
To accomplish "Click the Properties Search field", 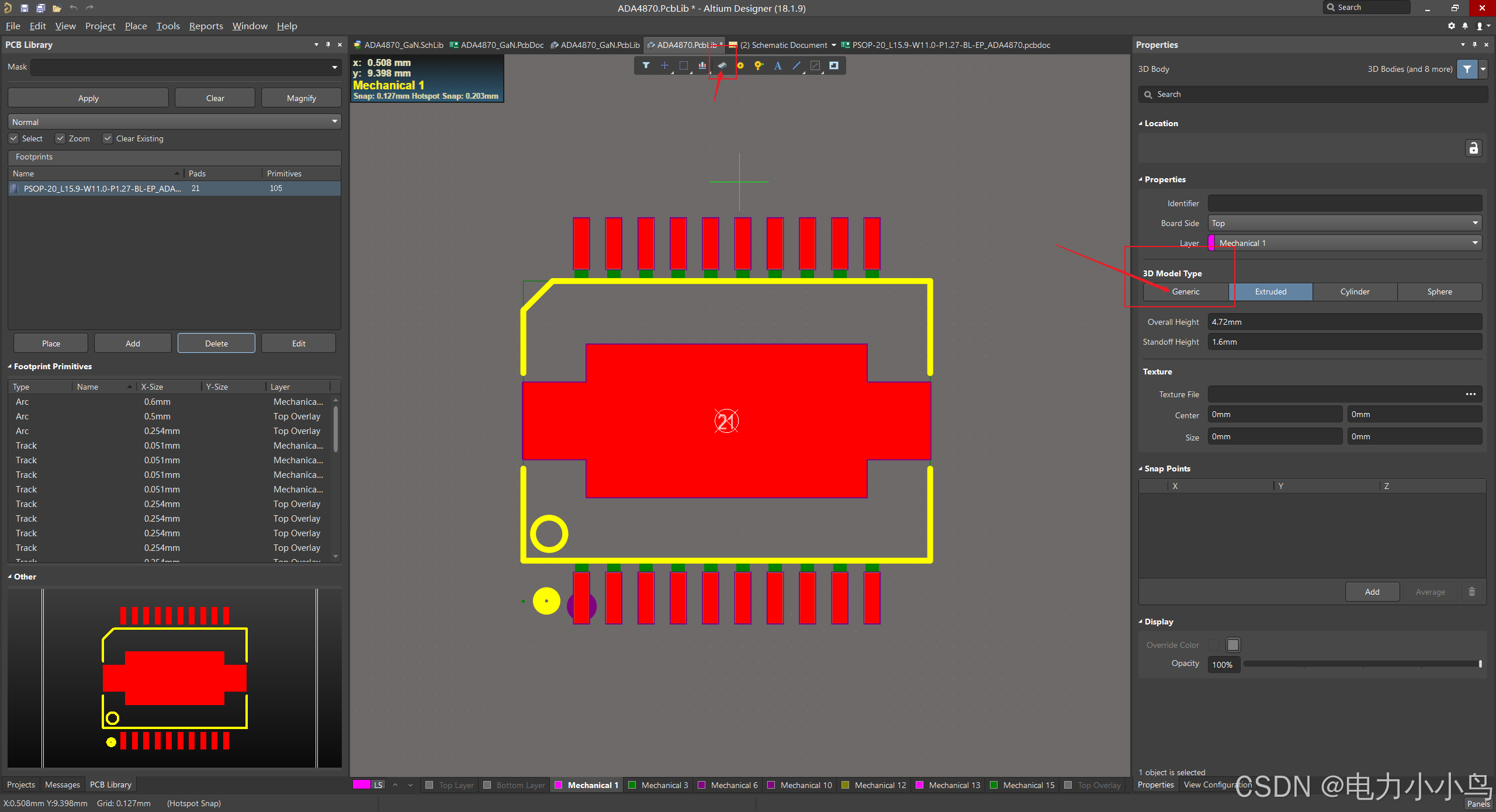I will 1313,94.
